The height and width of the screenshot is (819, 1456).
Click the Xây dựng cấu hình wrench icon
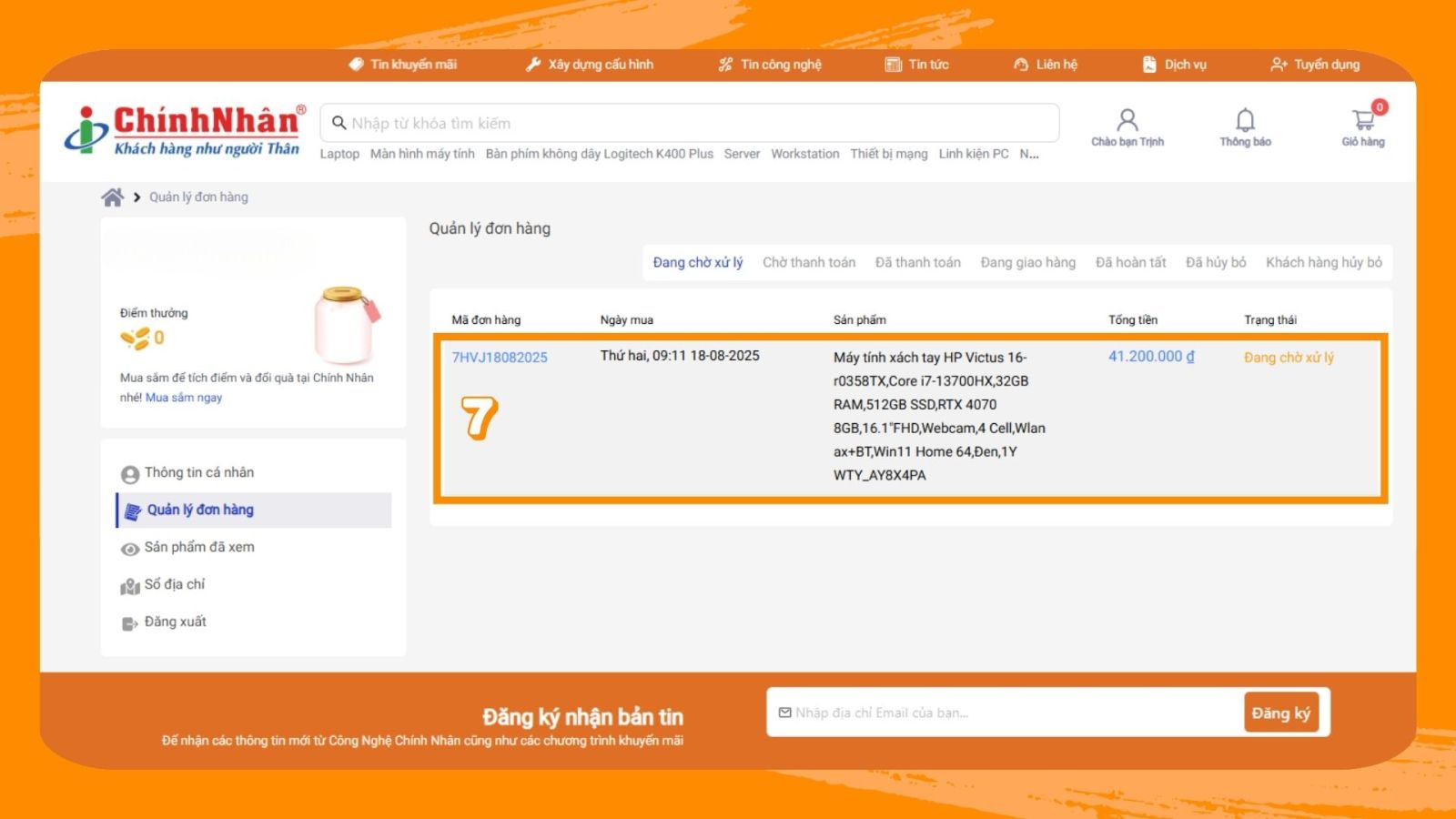pos(533,65)
